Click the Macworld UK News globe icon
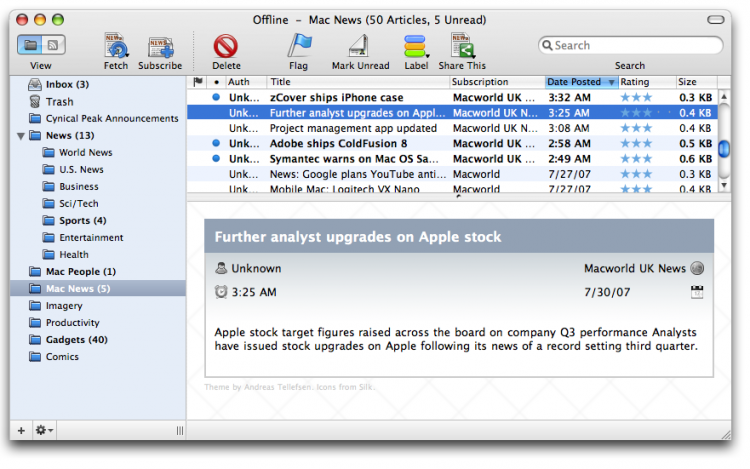The width and height of the screenshot is (750, 469). [x=697, y=268]
